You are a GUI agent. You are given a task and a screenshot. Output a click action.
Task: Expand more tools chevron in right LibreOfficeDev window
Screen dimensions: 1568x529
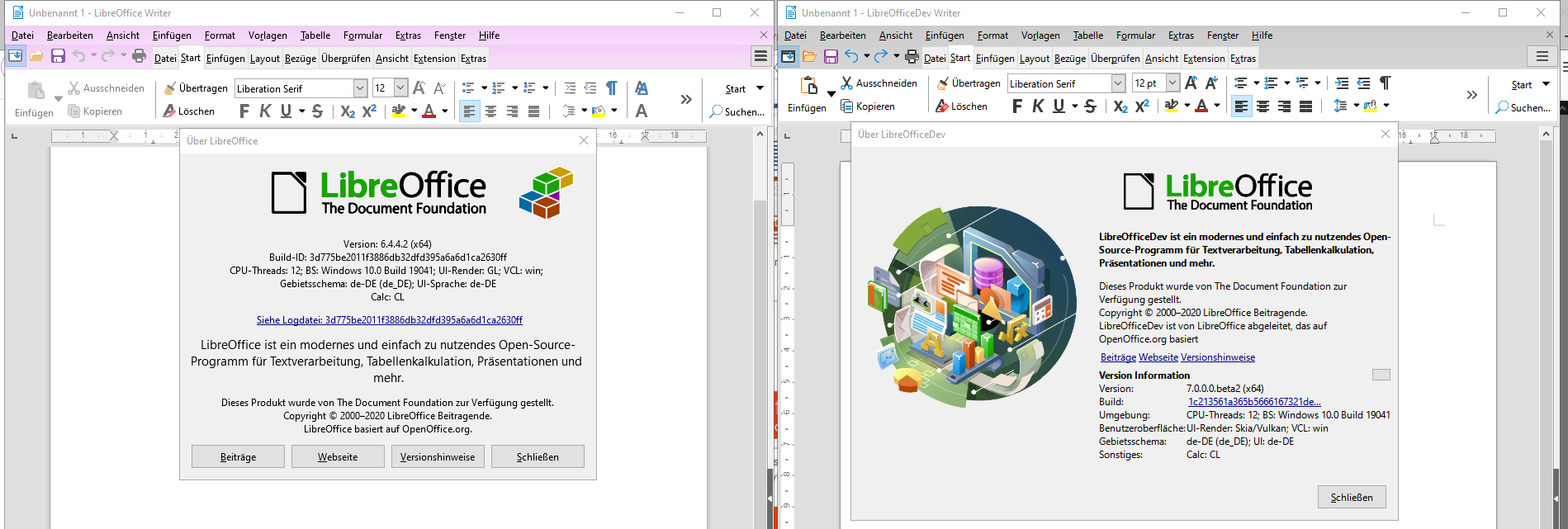tap(1471, 95)
